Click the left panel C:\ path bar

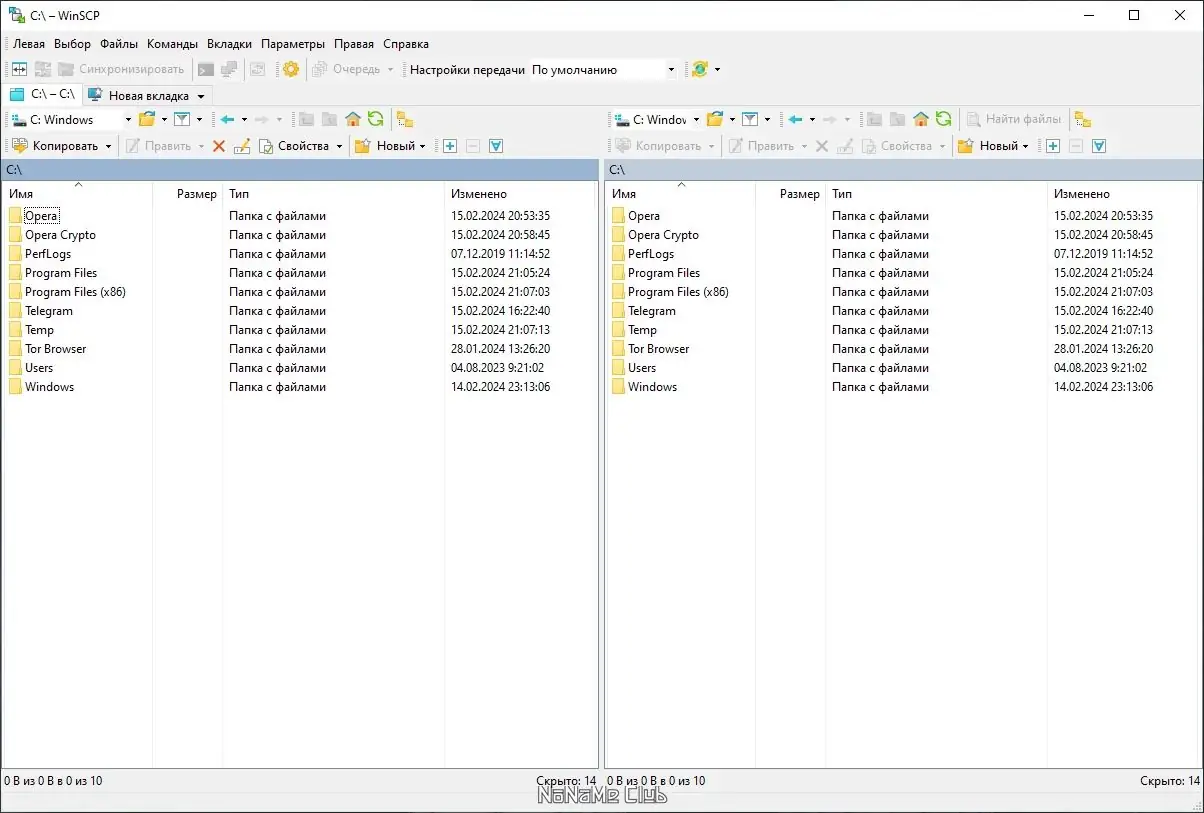pyautogui.click(x=300, y=170)
